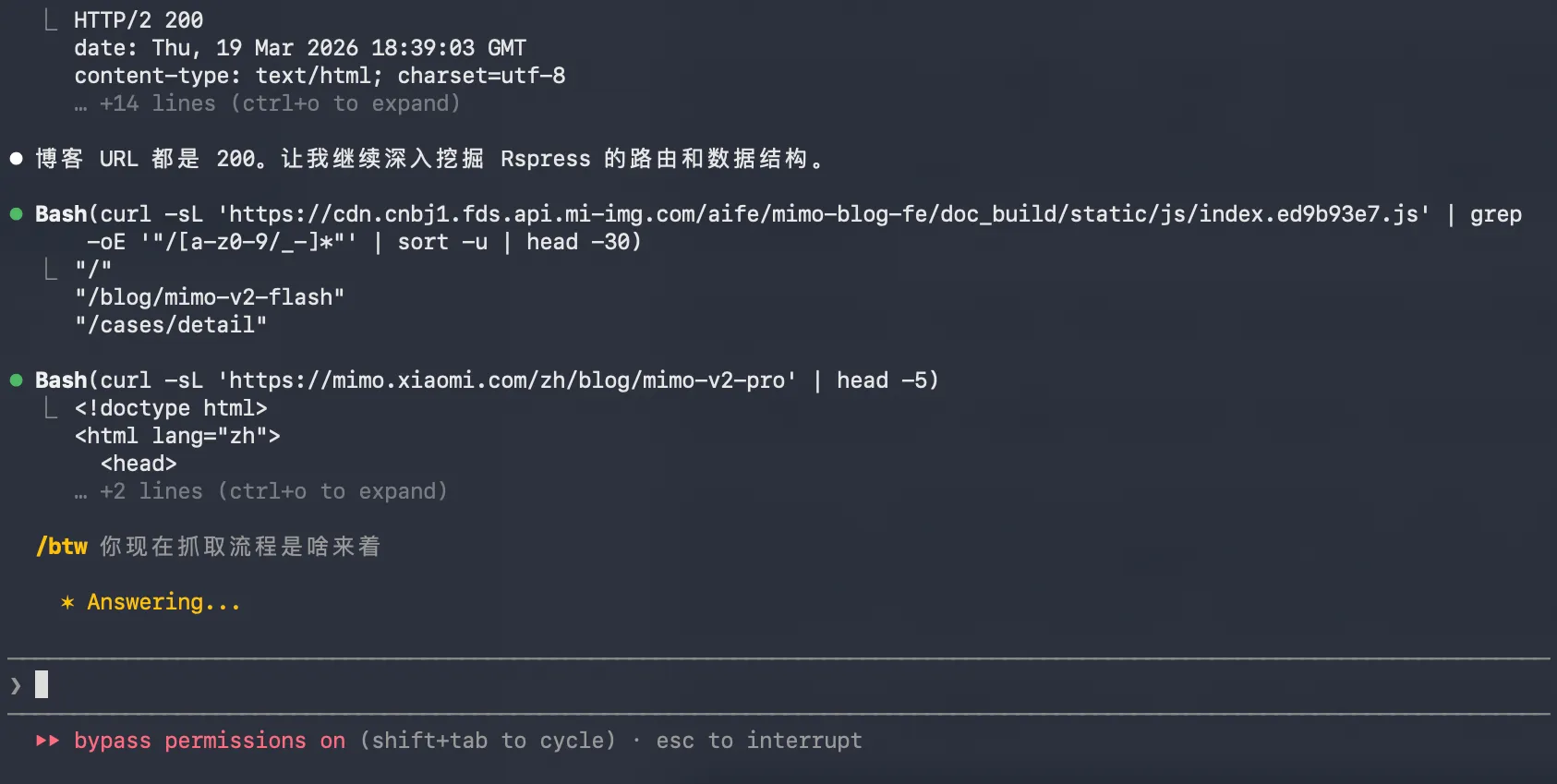Click the shift+tab to cycle hint
Screen dimensions: 1557x784
tap(488, 741)
